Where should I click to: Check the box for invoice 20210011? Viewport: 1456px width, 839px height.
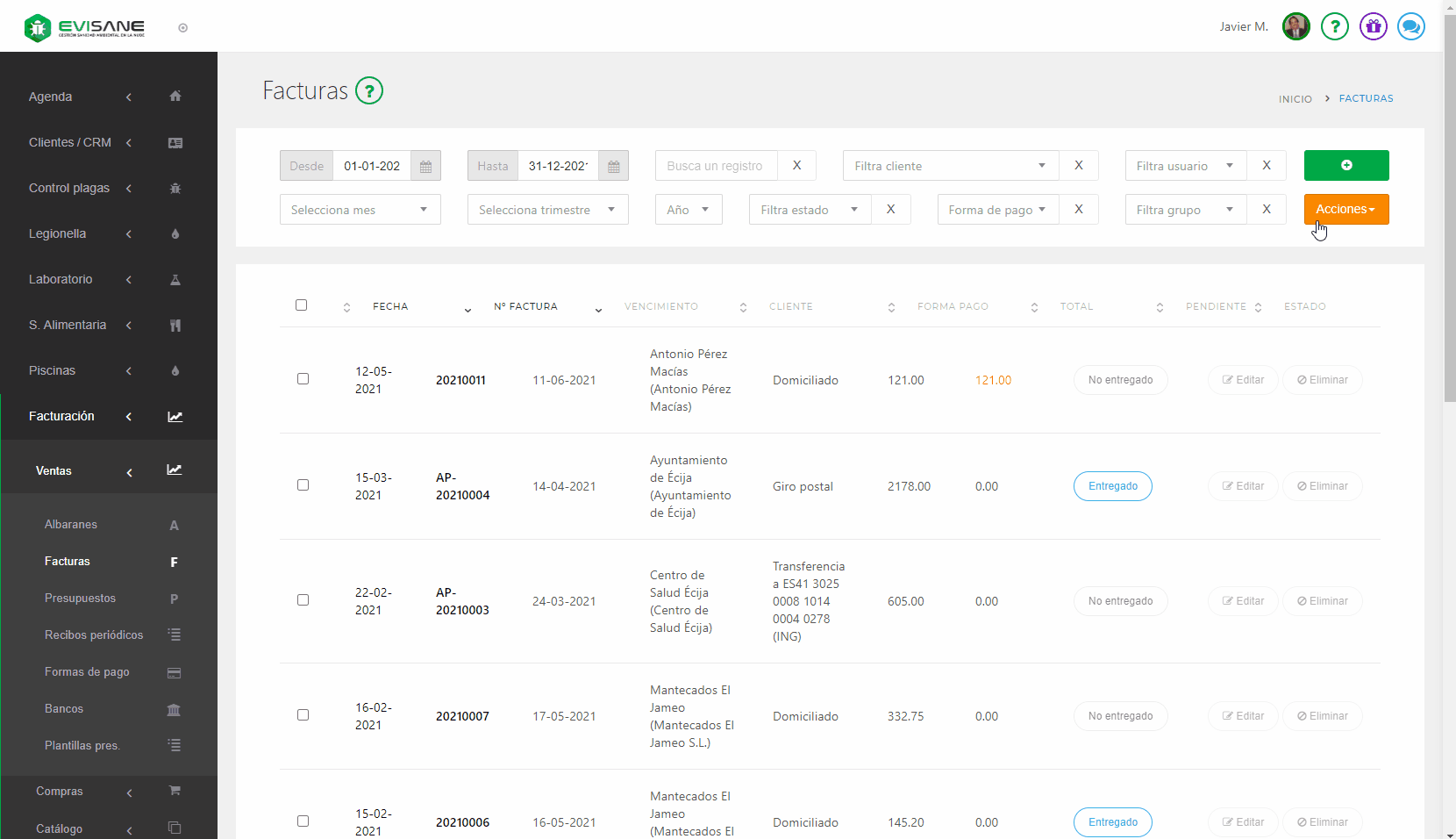click(x=303, y=379)
